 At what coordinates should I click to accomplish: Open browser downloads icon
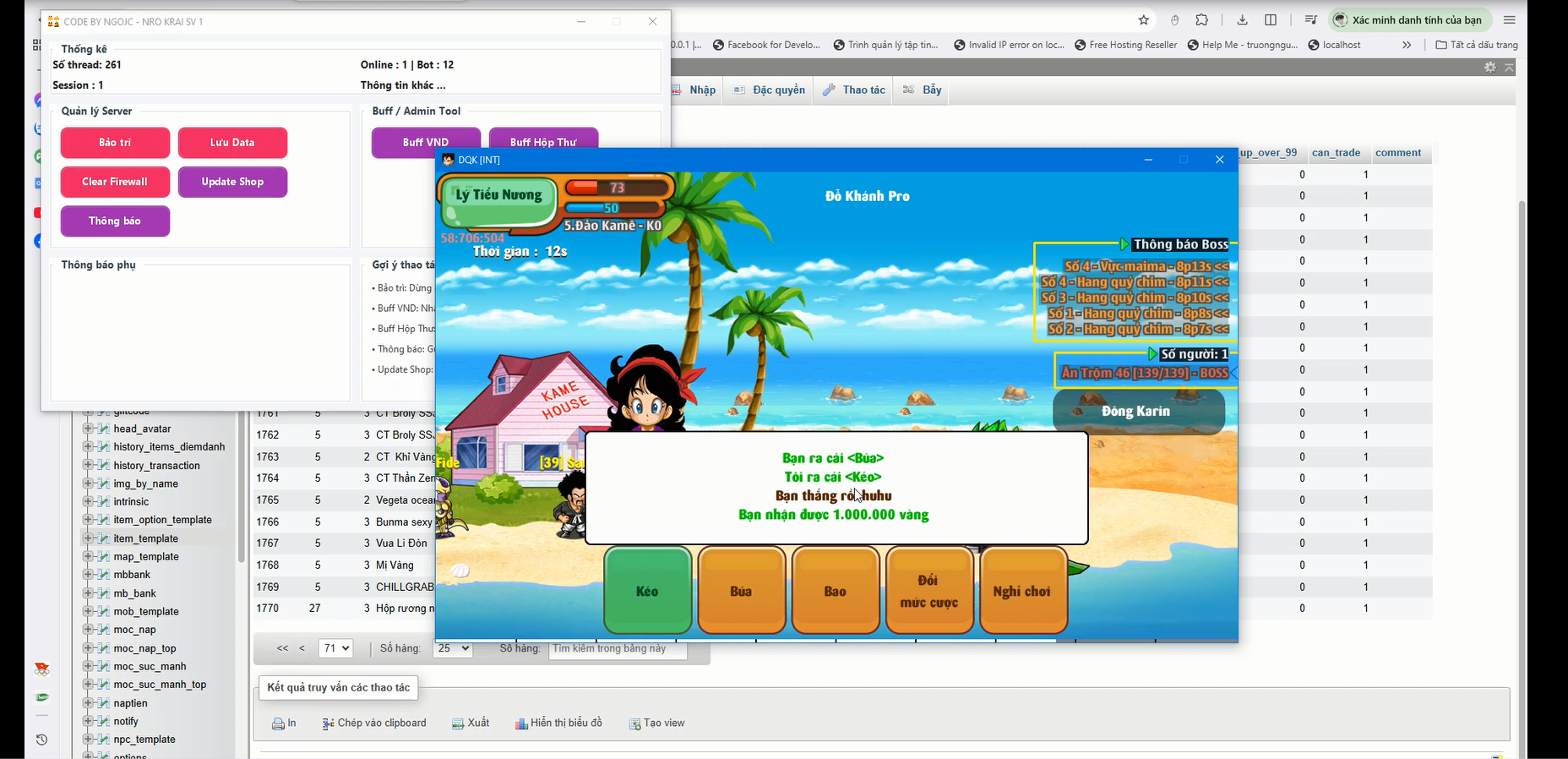[x=1242, y=20]
